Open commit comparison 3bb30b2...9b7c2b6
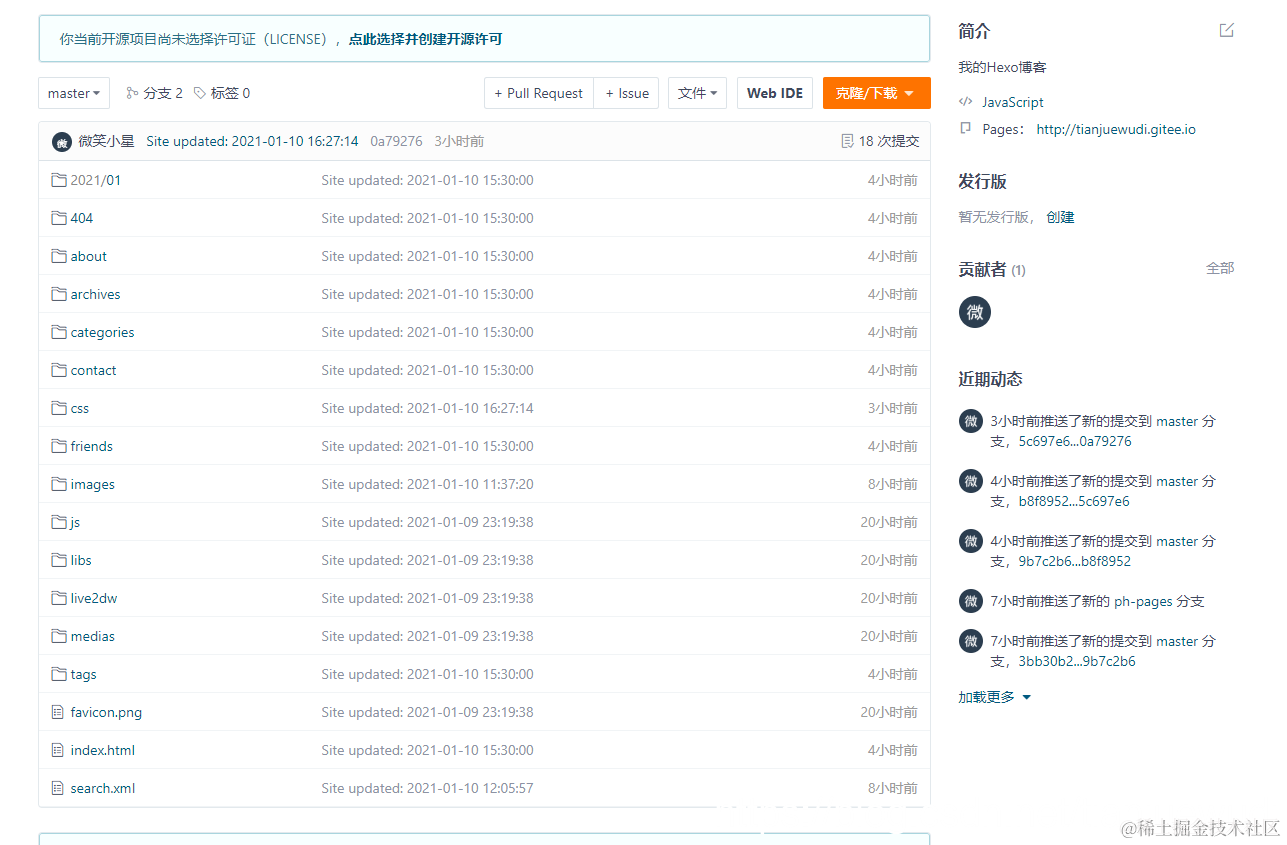 pos(1077,661)
